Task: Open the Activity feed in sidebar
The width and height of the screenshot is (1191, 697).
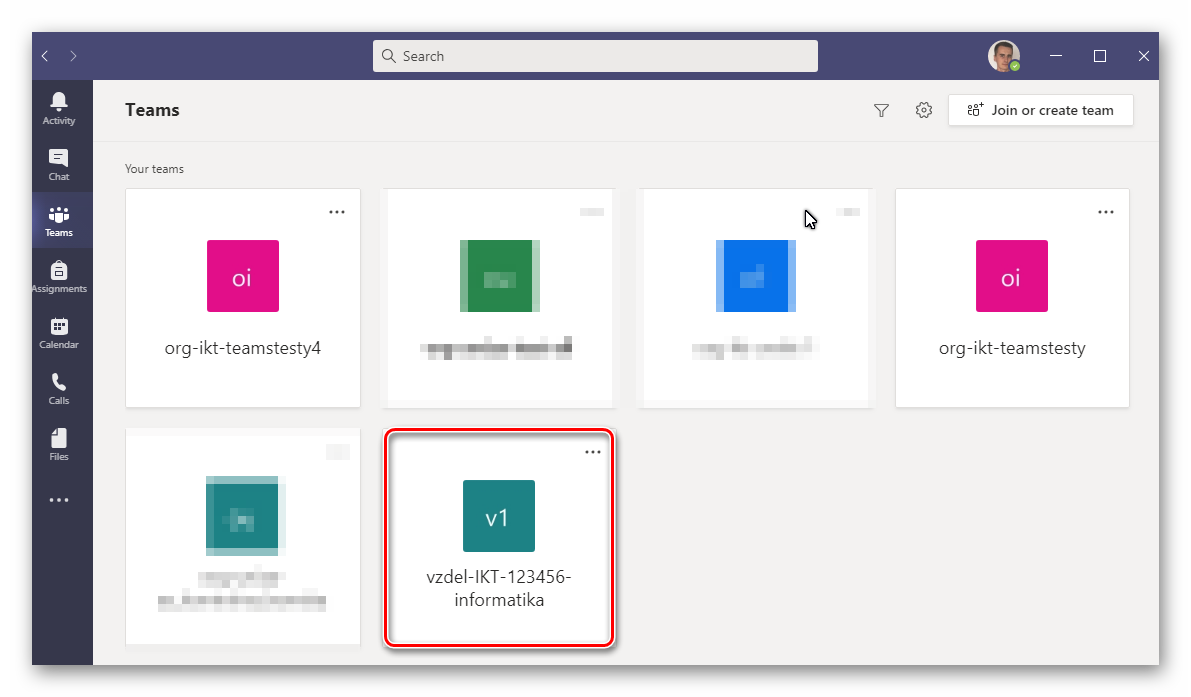Action: pos(59,108)
